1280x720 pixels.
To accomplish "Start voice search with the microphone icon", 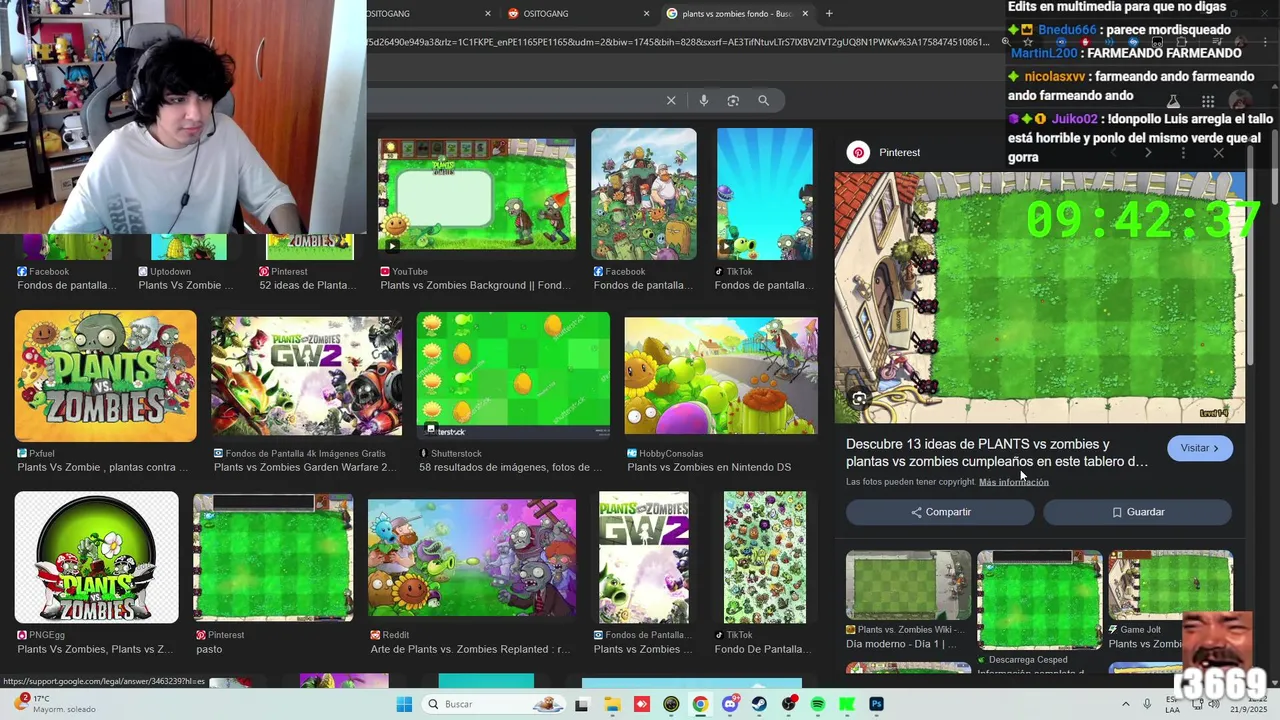I will coord(704,100).
